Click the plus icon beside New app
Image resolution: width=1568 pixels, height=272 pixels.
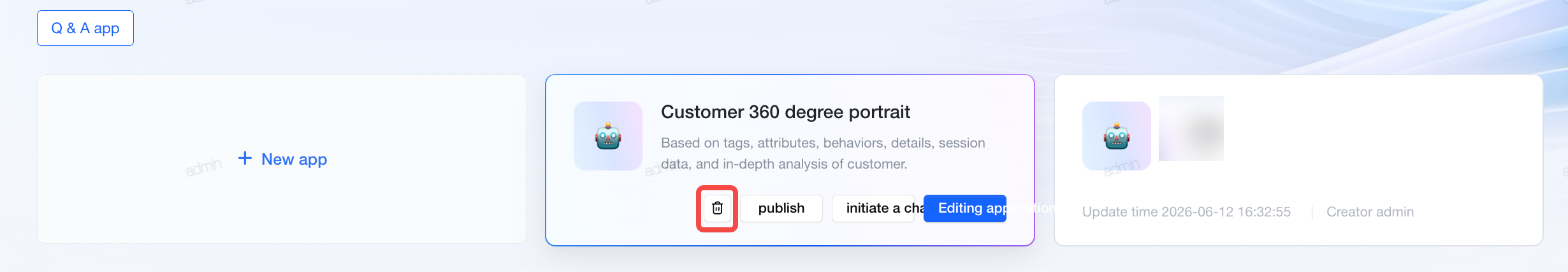[x=245, y=158]
